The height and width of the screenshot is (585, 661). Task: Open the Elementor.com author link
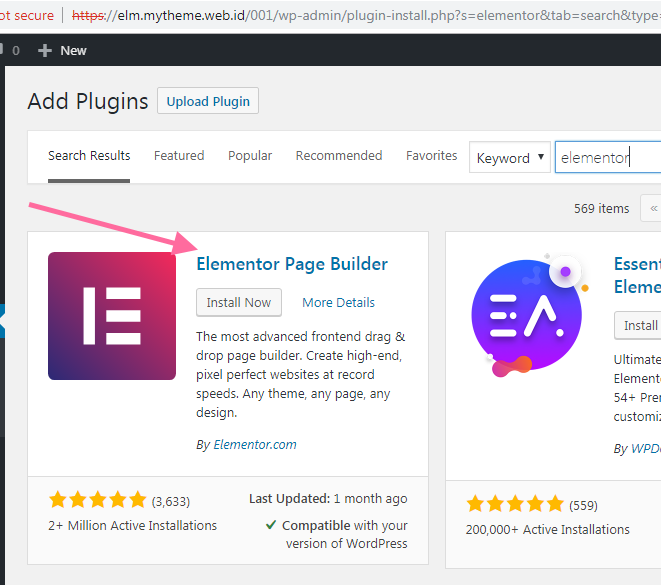coord(255,445)
